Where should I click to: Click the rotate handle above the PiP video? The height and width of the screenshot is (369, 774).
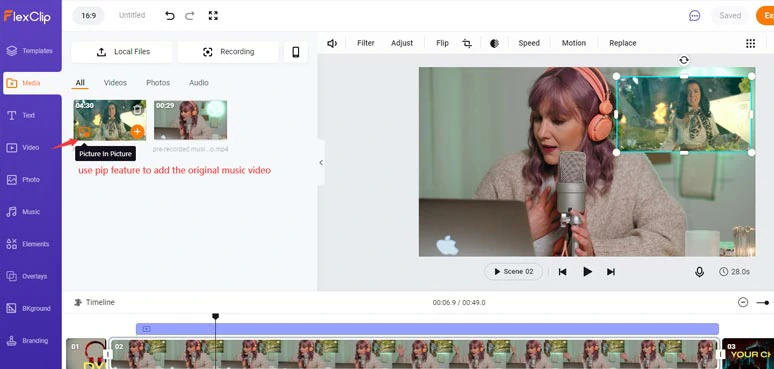pos(684,60)
